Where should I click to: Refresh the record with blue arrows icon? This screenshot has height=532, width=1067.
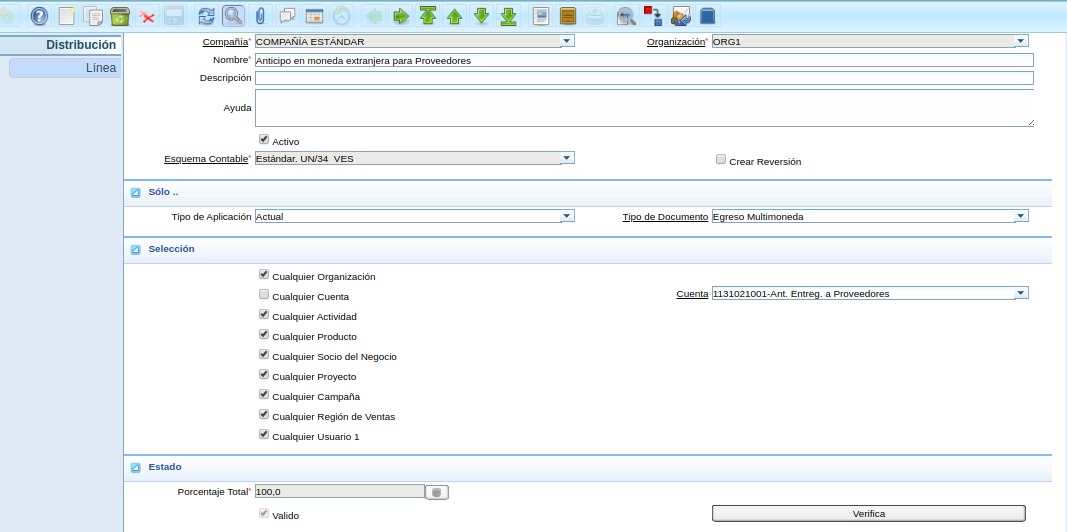coord(206,15)
